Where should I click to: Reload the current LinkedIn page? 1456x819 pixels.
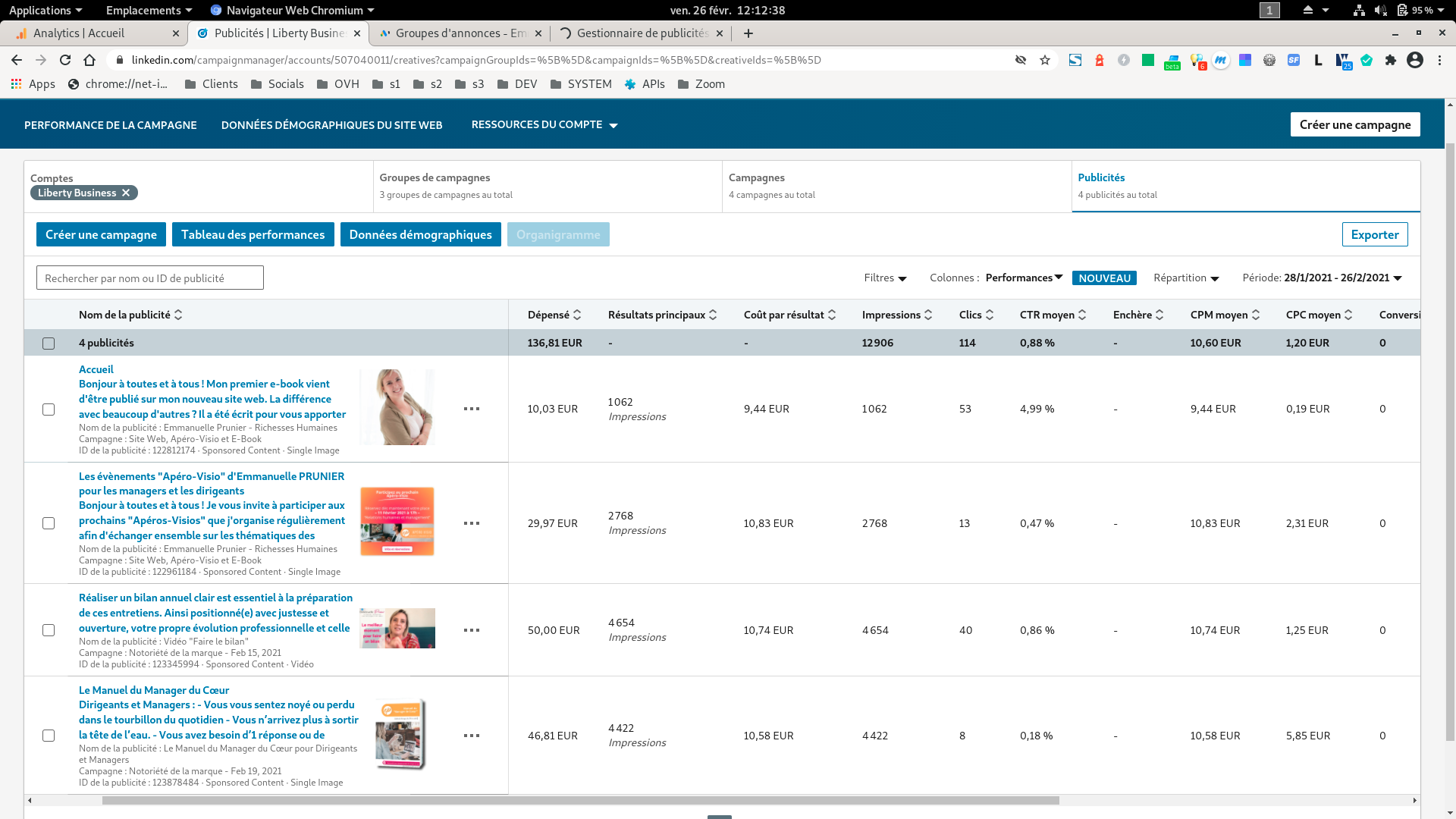(65, 60)
